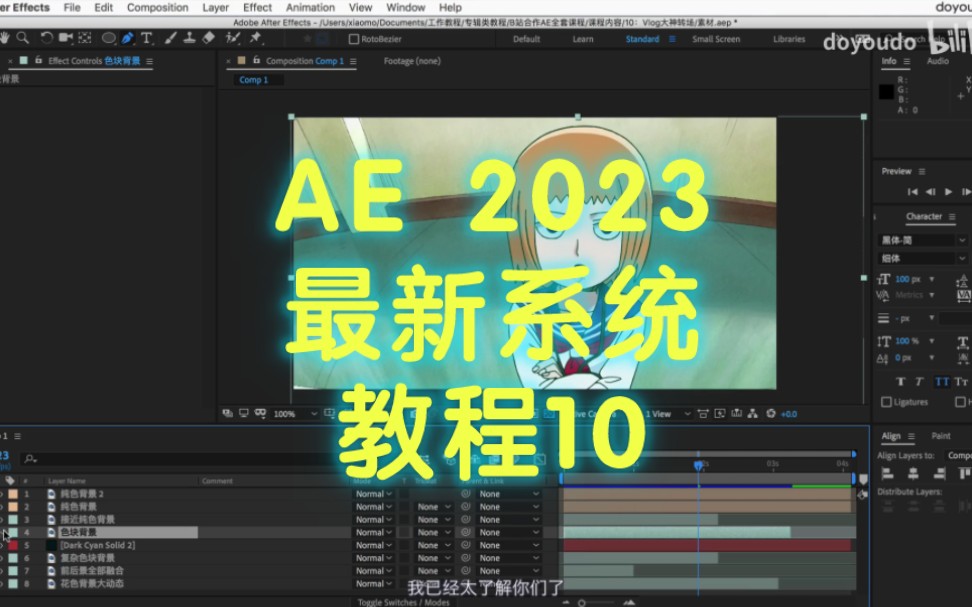
Task: Select the Zoom tool
Action: pyautogui.click(x=23, y=38)
